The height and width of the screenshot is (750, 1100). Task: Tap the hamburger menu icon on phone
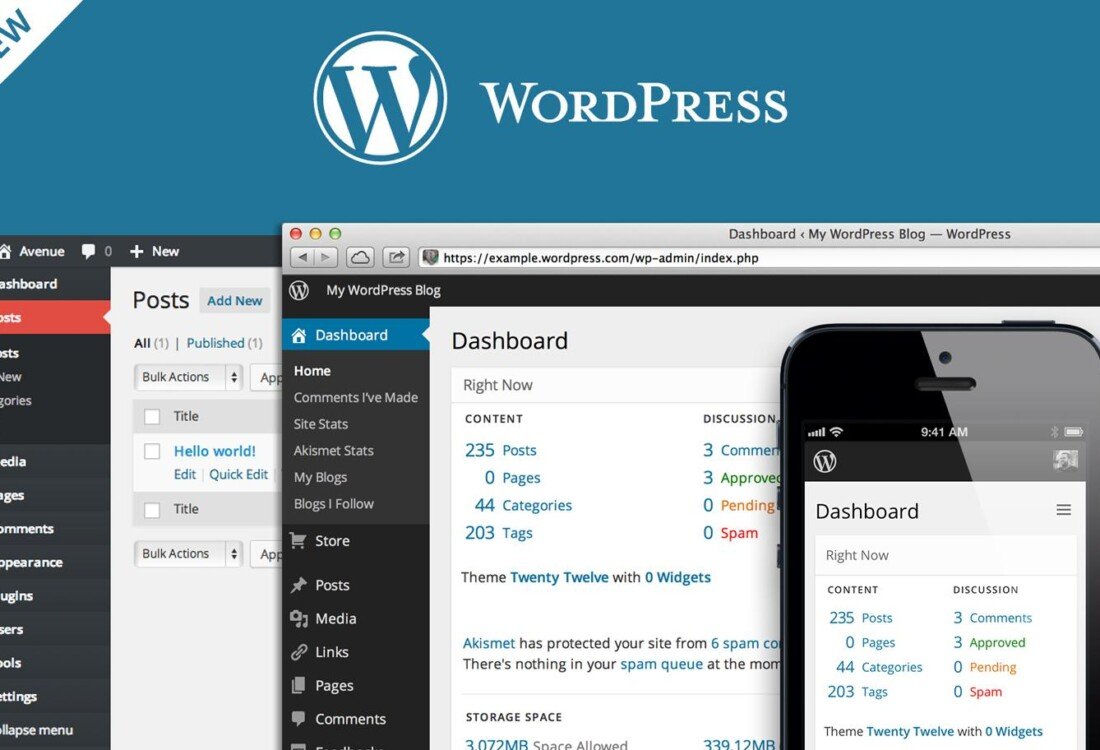(x=1064, y=510)
